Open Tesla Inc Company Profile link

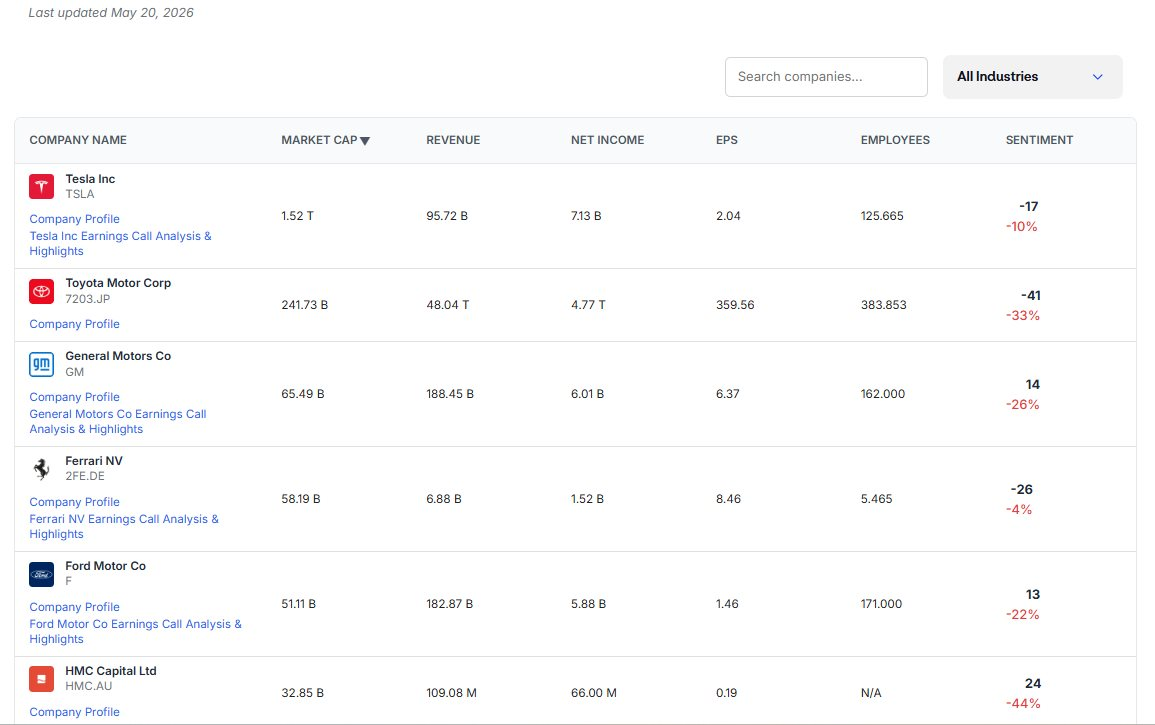[x=74, y=219]
